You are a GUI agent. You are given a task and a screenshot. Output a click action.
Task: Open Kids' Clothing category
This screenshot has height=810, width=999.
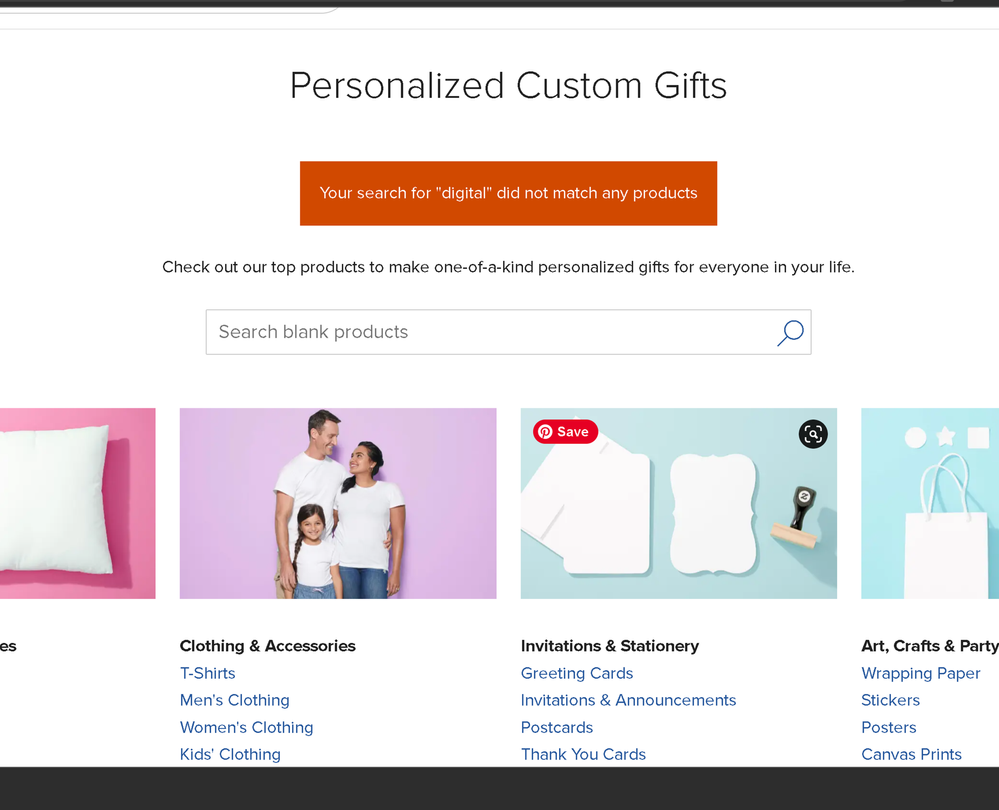[x=230, y=754]
